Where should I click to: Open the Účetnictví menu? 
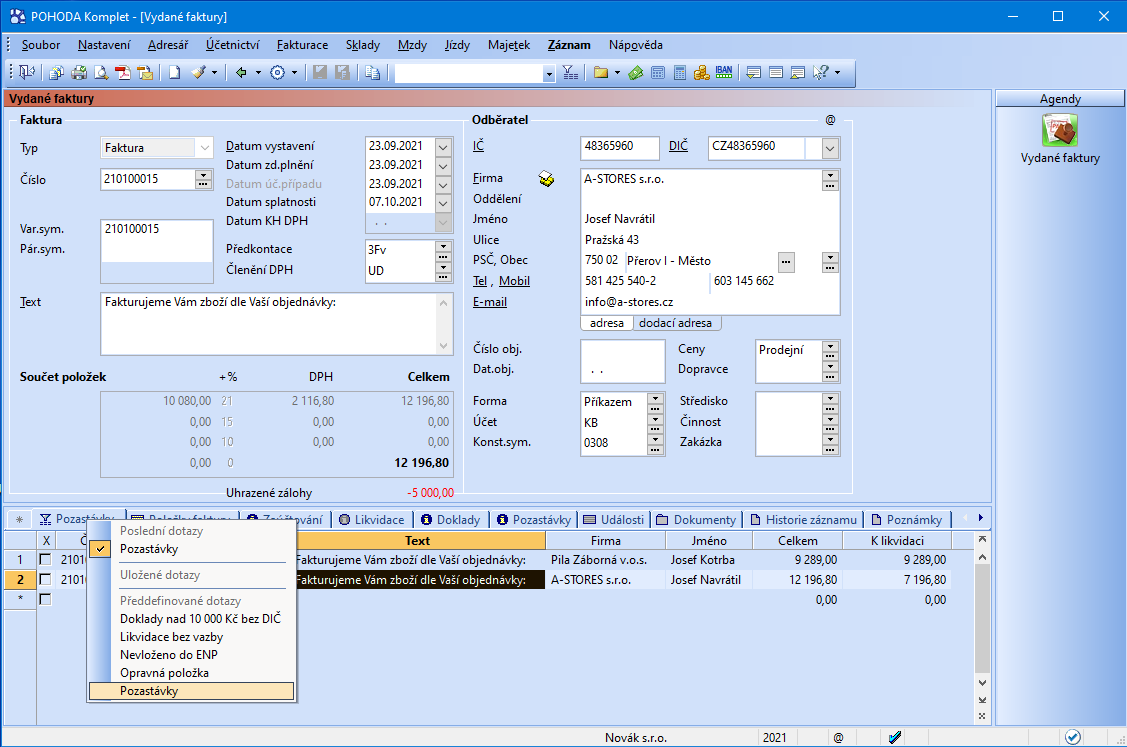pos(232,45)
